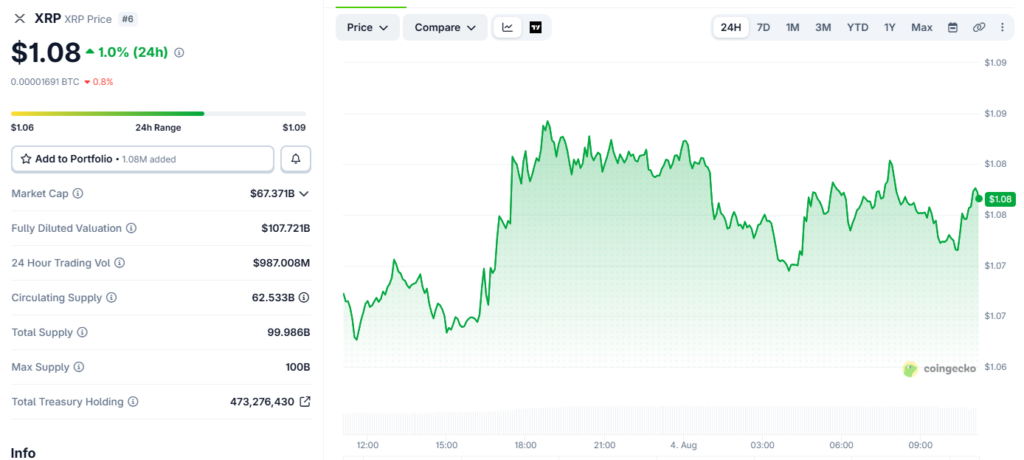Open the calendar date range picker

point(953,27)
